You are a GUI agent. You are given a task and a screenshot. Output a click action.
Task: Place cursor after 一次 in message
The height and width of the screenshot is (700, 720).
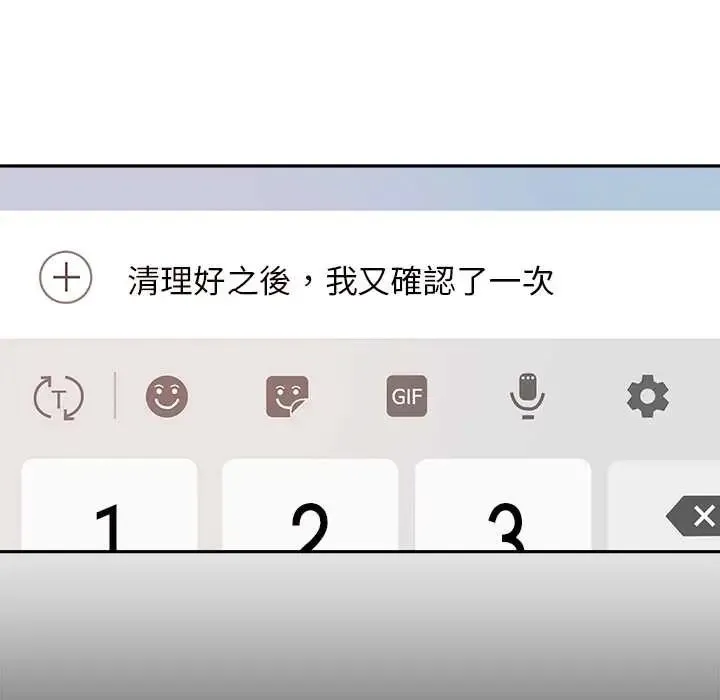555,280
